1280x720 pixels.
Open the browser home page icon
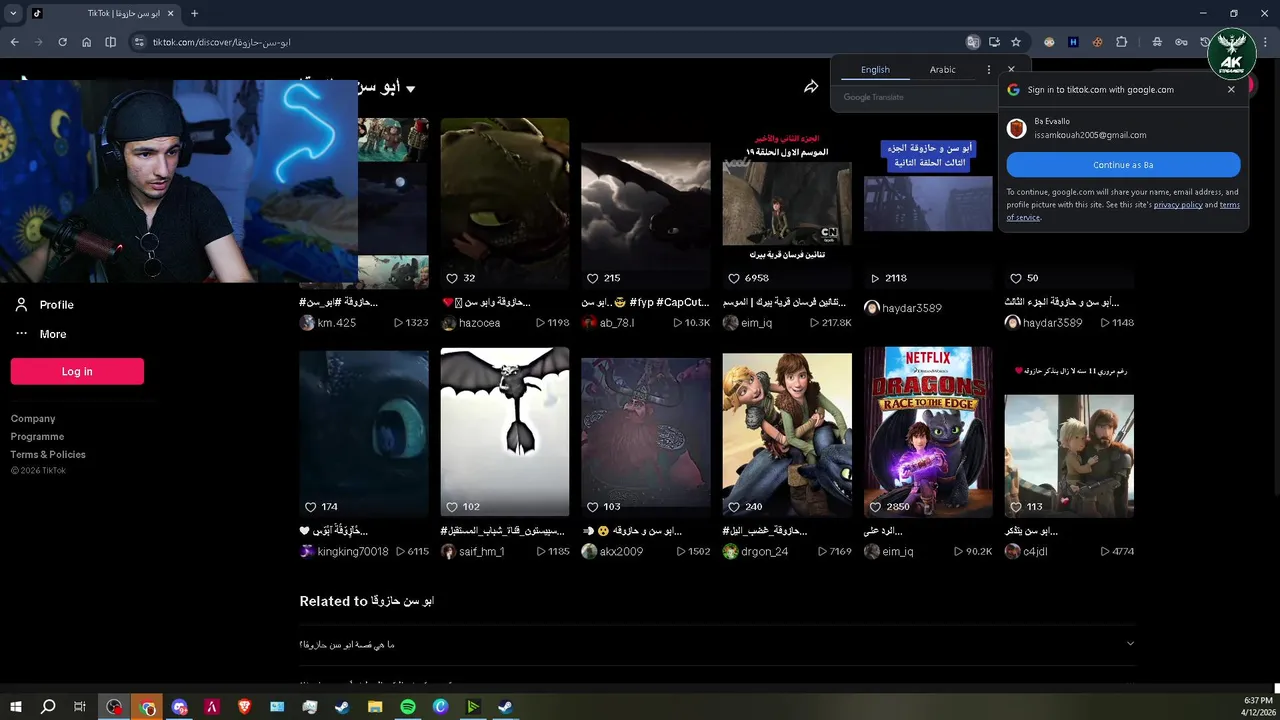coord(86,42)
